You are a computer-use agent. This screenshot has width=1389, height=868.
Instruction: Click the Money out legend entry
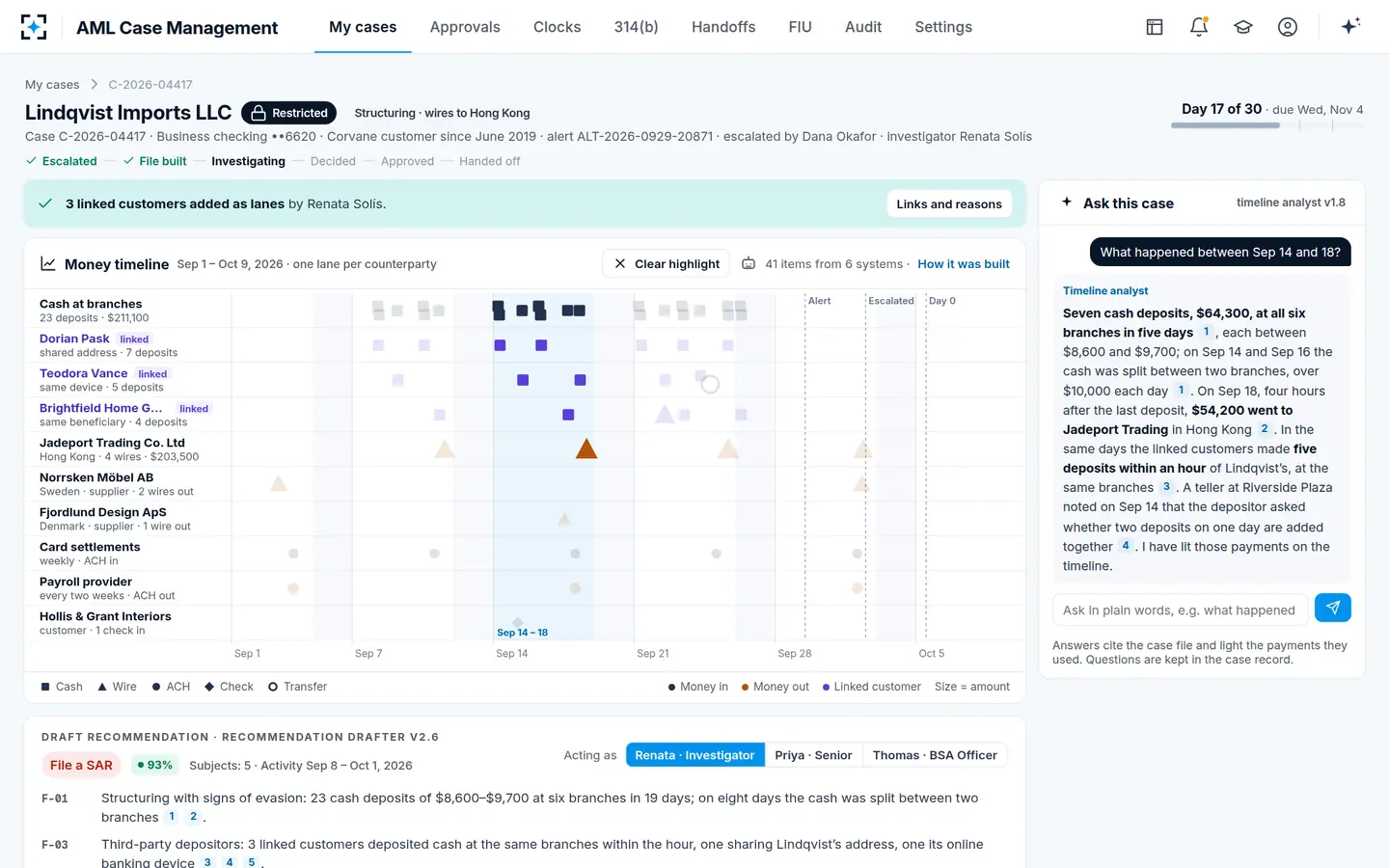775,687
